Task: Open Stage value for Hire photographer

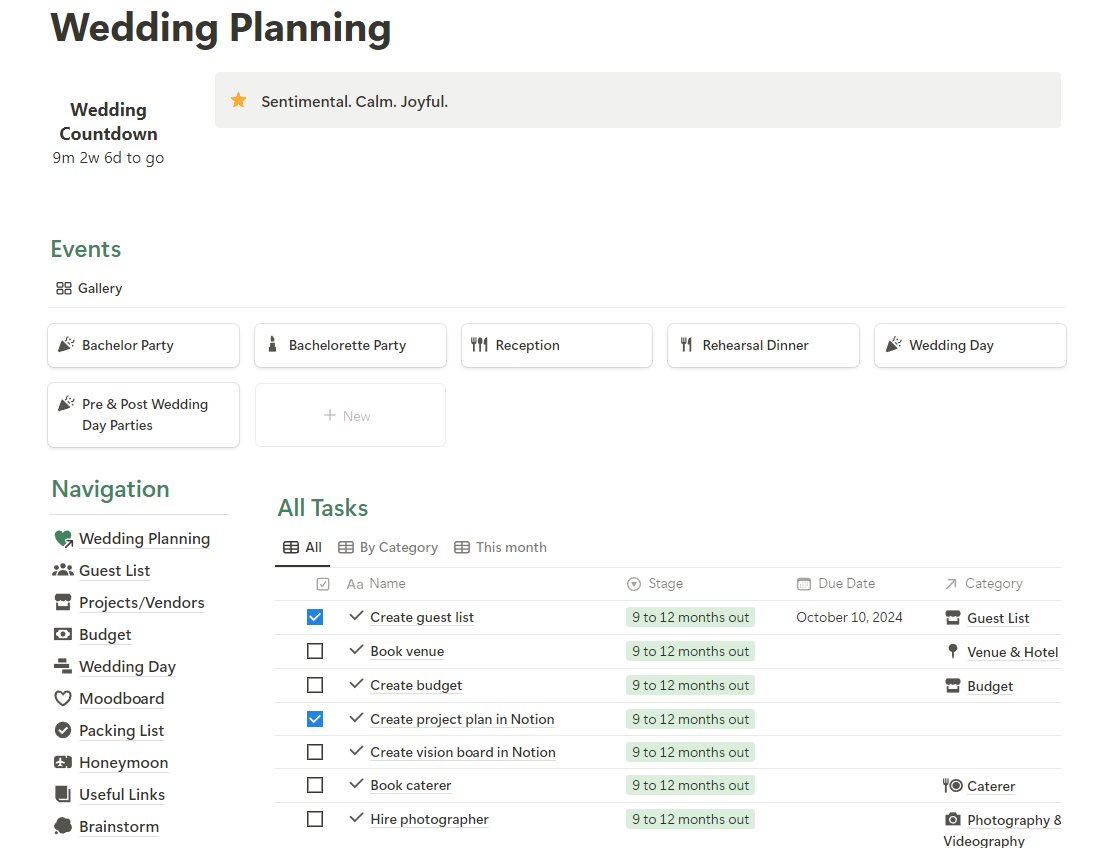Action: 690,819
